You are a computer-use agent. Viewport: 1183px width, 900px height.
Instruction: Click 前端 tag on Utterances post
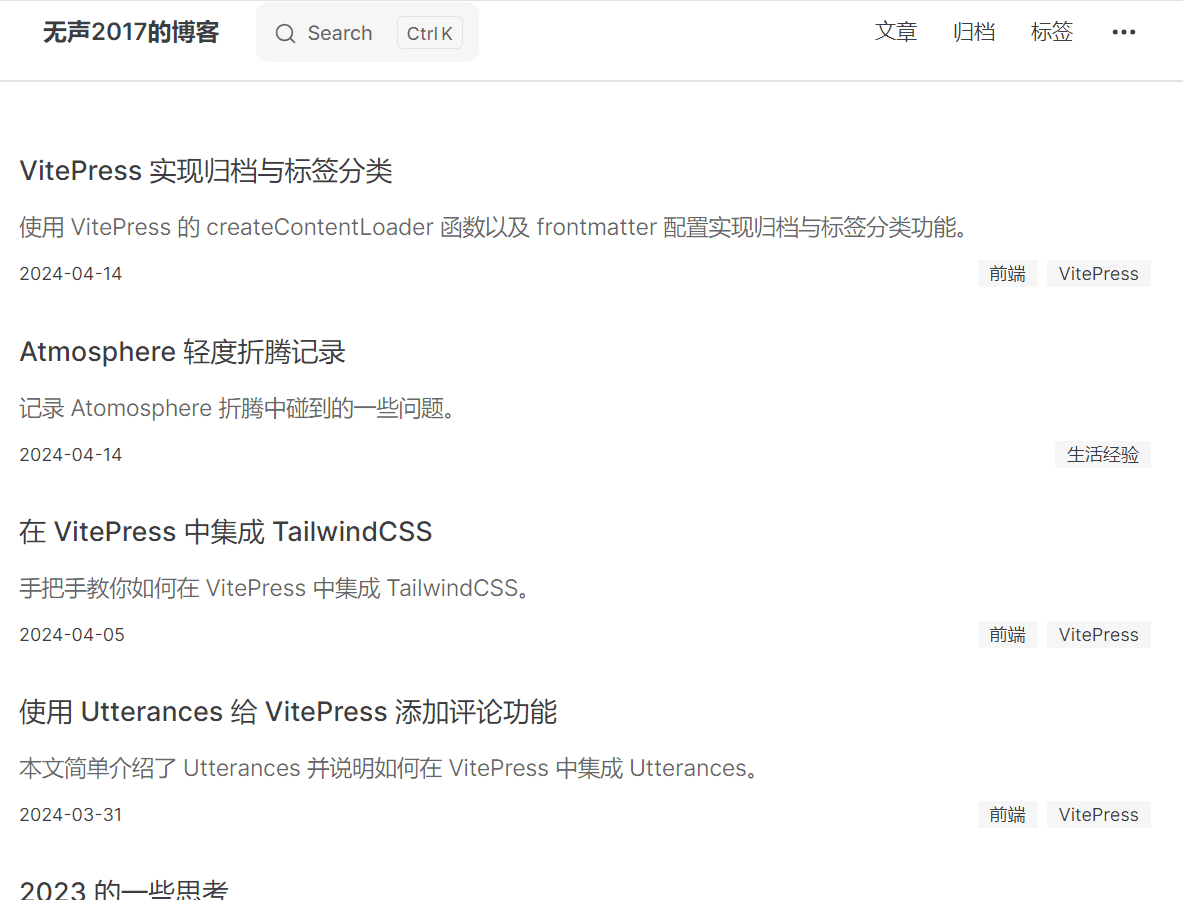coord(1007,815)
